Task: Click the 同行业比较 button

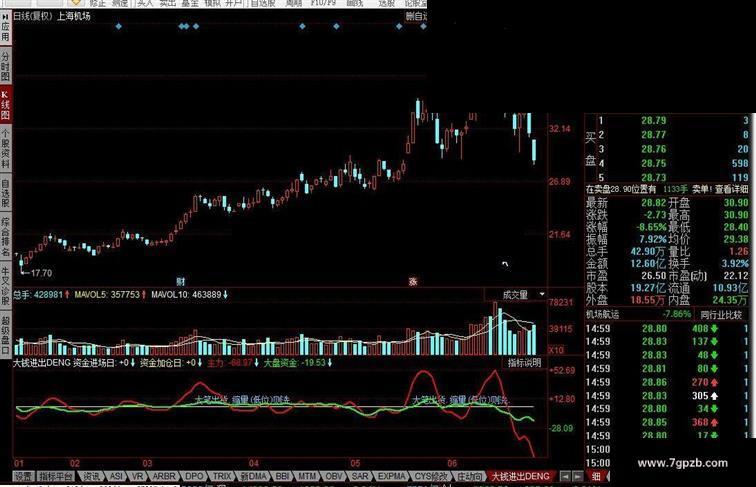Action: 721,315
